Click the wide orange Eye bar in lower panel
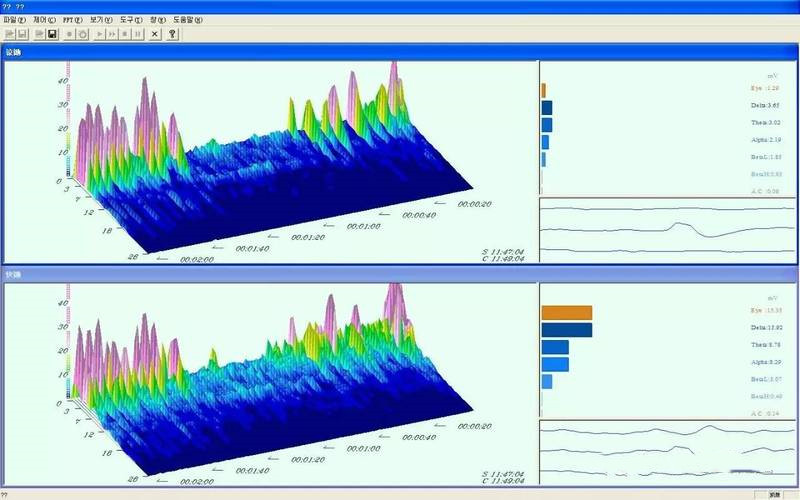This screenshot has height=500, width=800. tap(566, 313)
